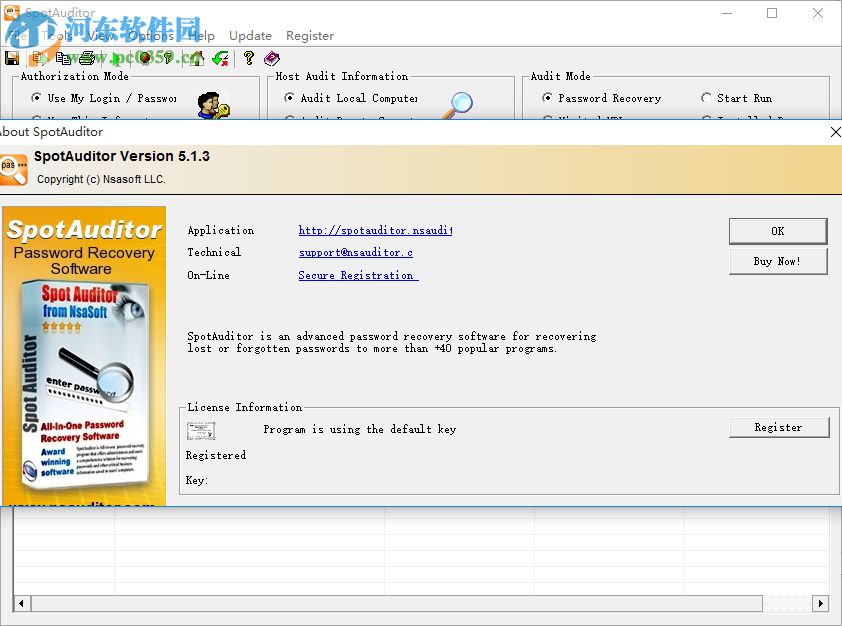Select the Copy toolbar icon
Image resolution: width=842 pixels, height=626 pixels.
pos(62,57)
